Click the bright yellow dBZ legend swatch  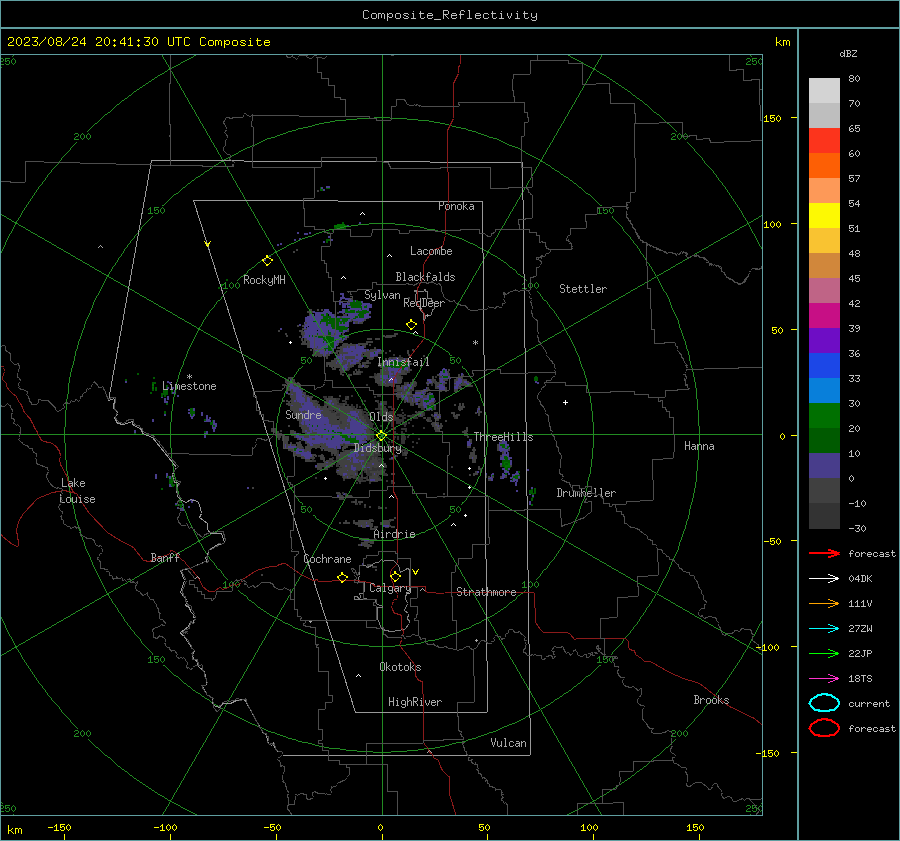click(x=824, y=216)
